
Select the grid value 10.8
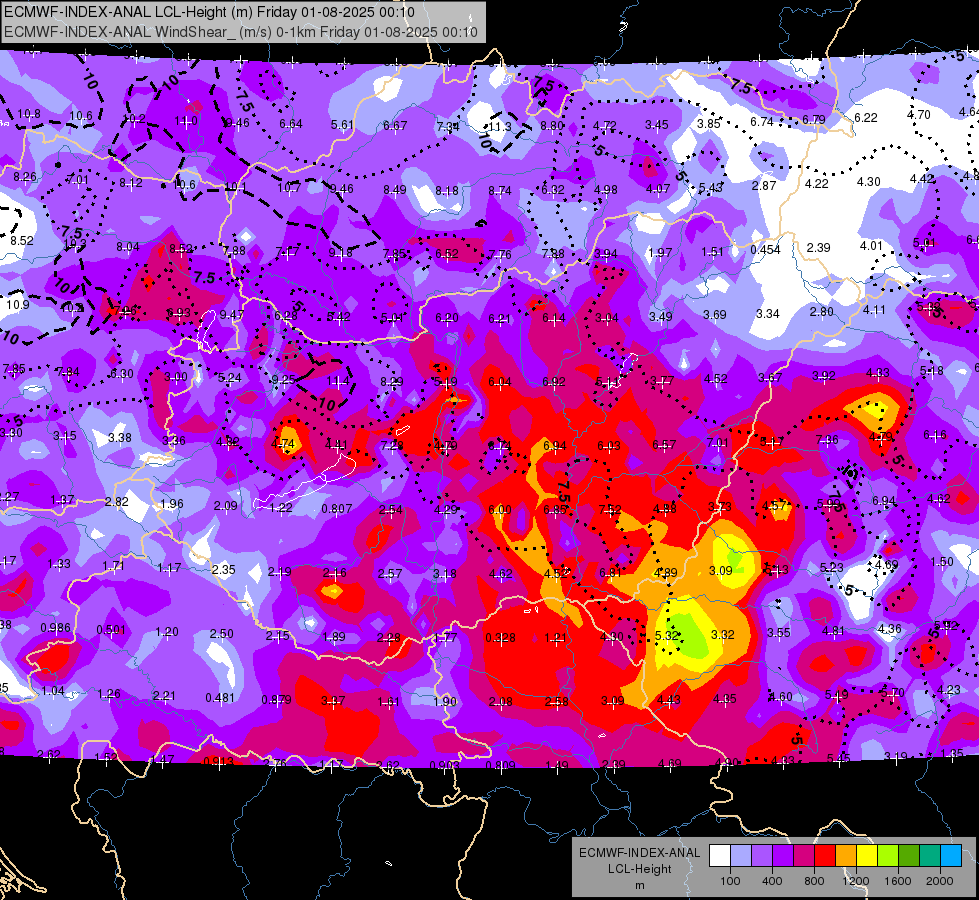point(29,114)
